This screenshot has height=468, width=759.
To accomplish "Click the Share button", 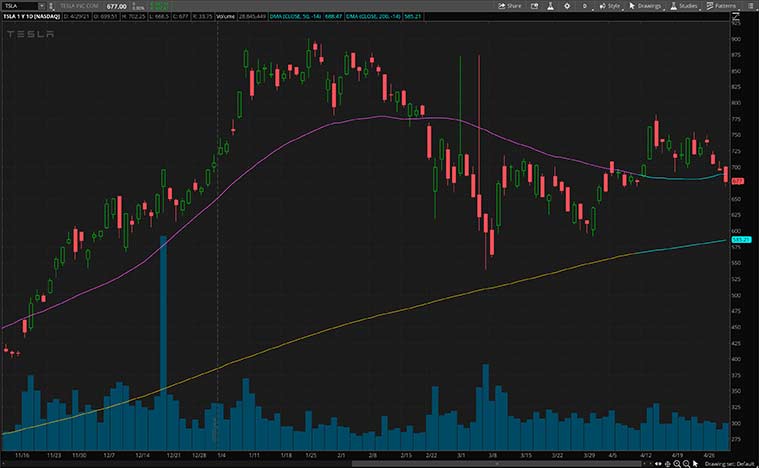I will [x=510, y=6].
